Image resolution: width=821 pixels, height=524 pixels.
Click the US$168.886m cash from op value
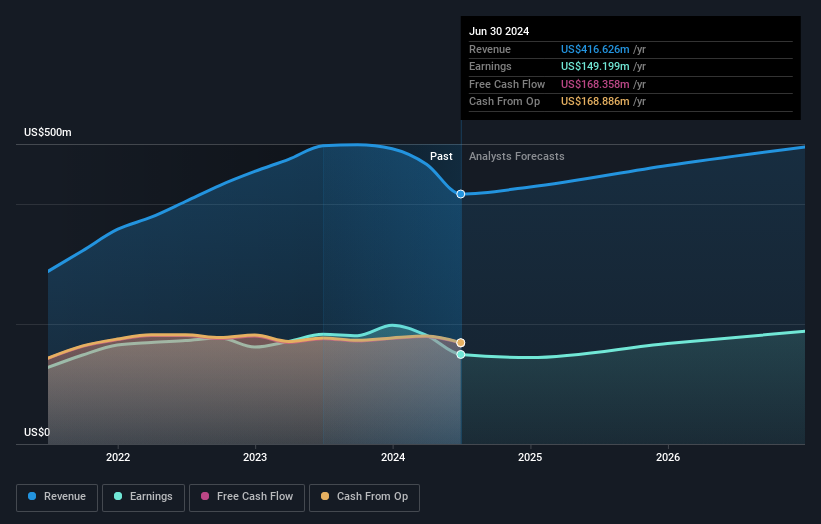pyautogui.click(x=595, y=102)
